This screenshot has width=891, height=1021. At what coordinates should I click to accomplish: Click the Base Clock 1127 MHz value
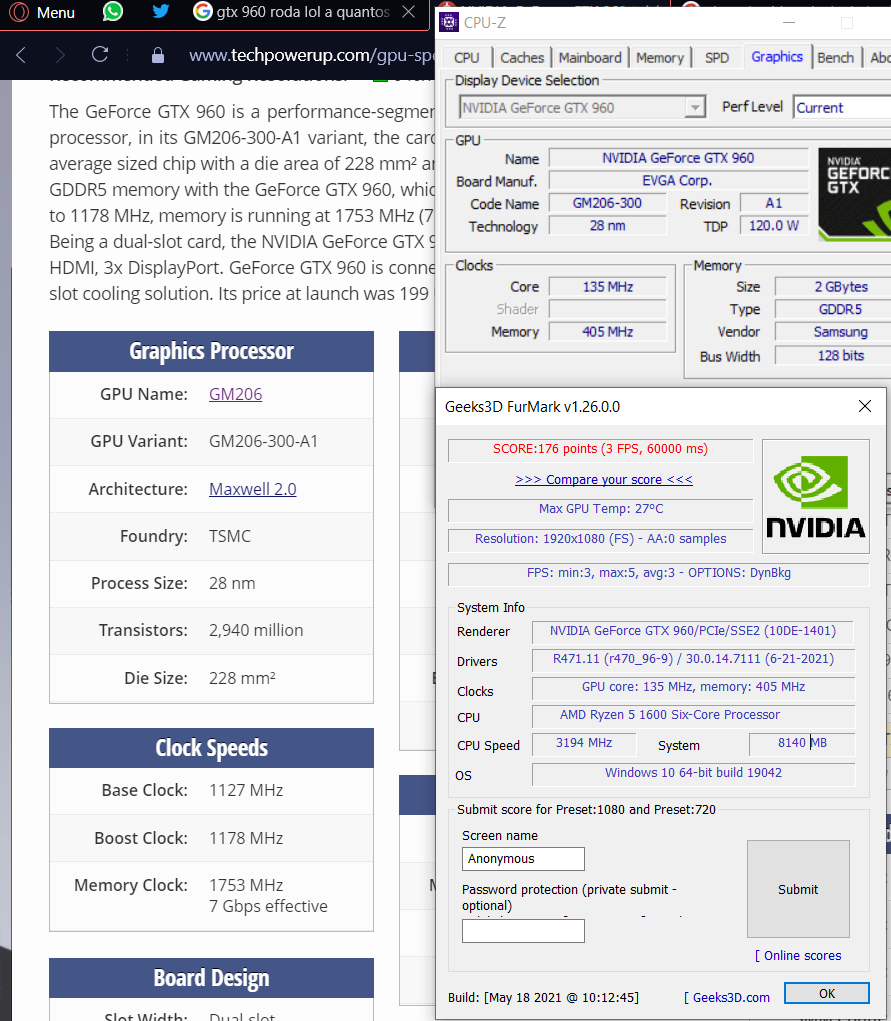[x=246, y=790]
